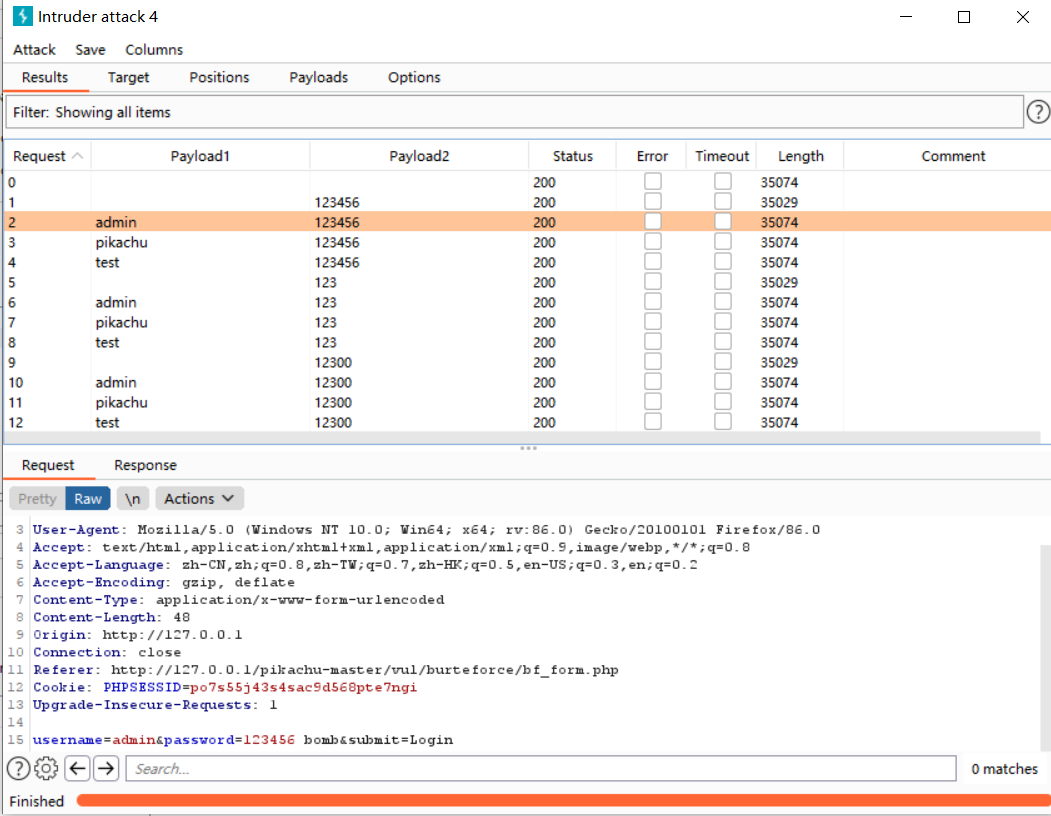Viewport: 1051px width, 816px height.
Task: Click the panel splitter dots handle
Action: [528, 448]
